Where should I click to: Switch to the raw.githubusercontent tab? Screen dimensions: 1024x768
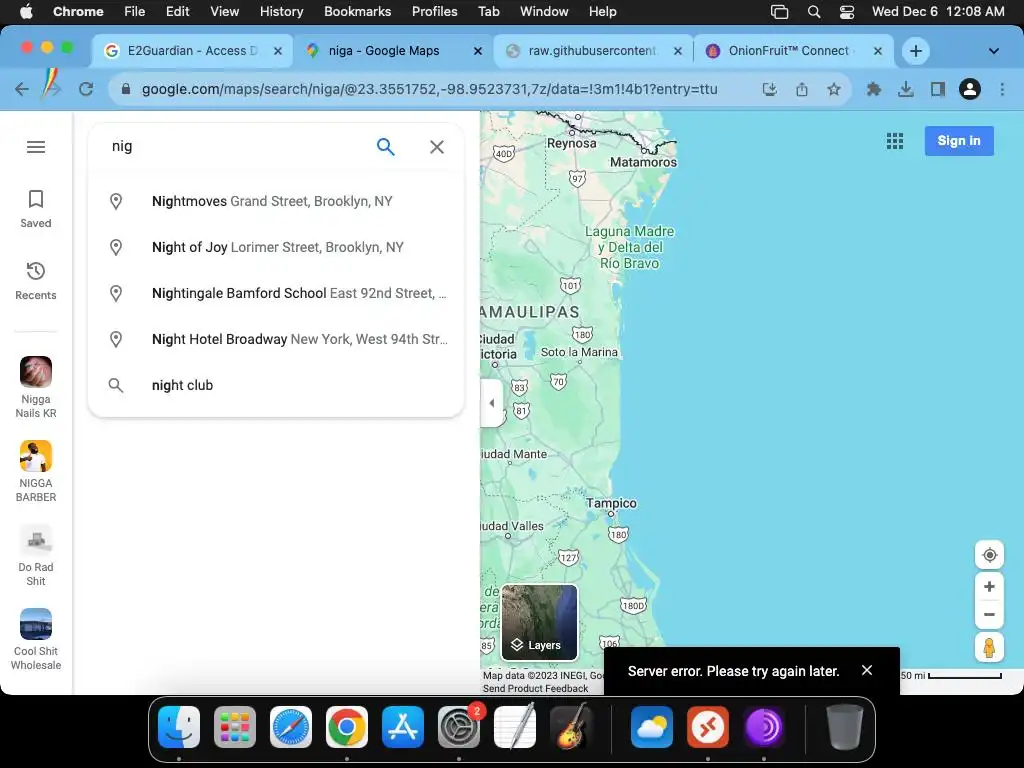pos(592,51)
